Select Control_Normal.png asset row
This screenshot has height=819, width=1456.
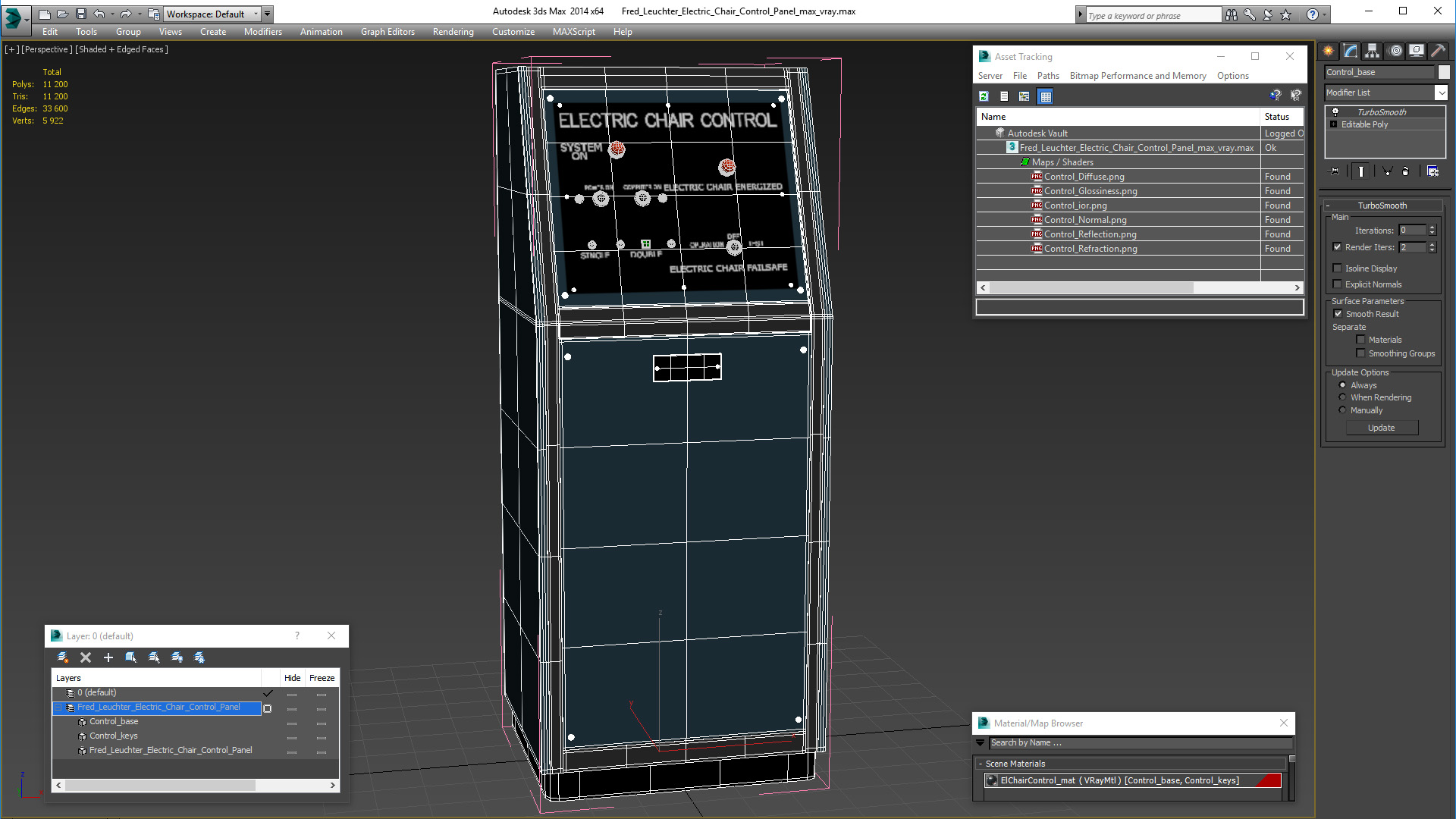point(1139,220)
